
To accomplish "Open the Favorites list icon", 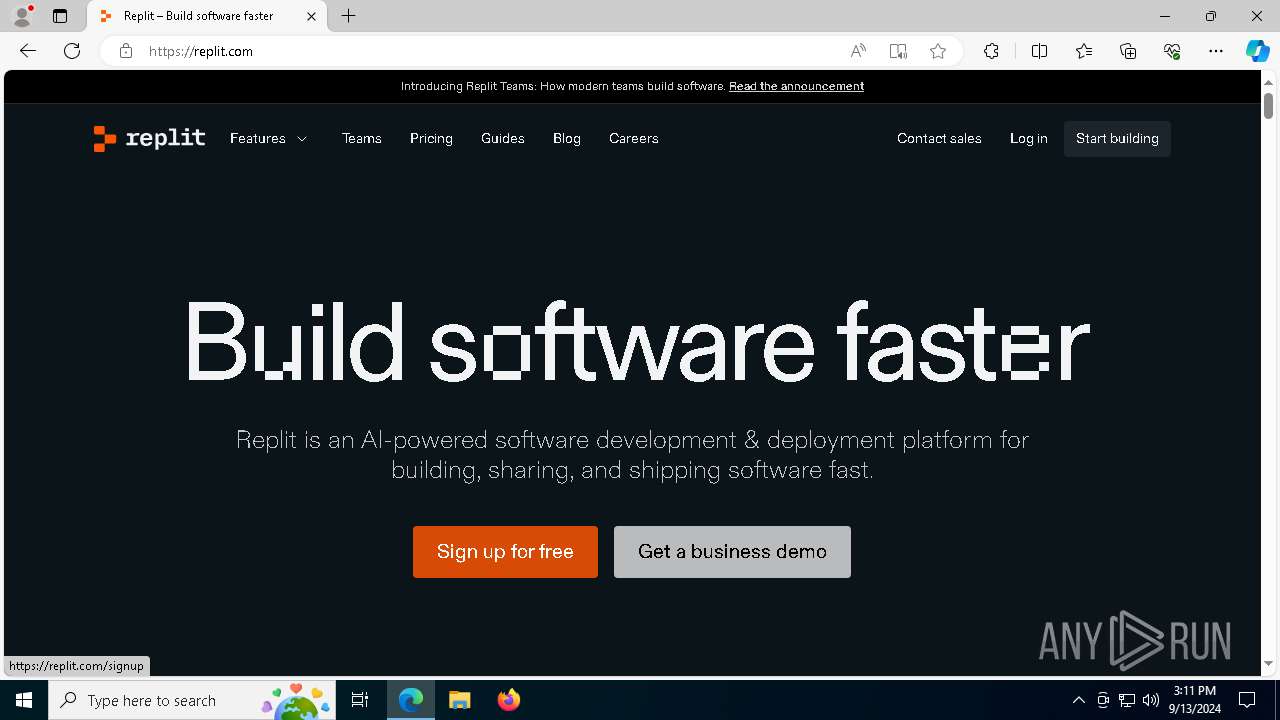I will (1084, 51).
